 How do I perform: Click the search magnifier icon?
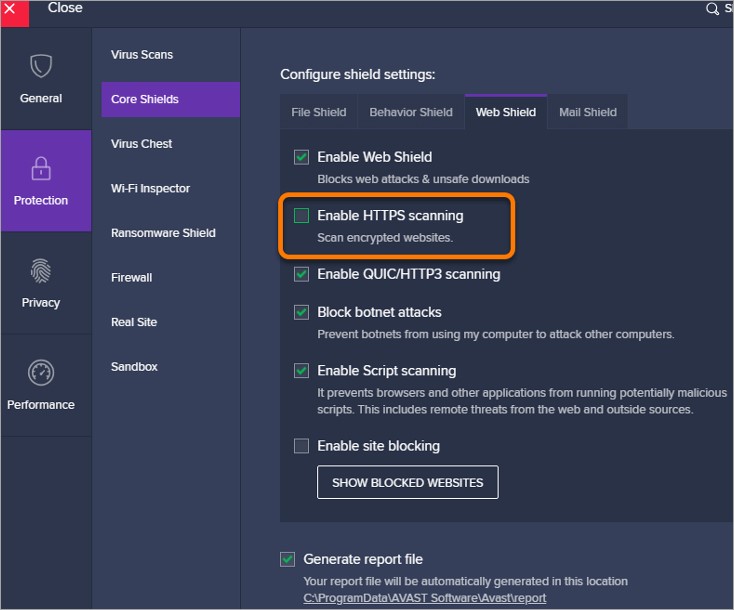(712, 9)
